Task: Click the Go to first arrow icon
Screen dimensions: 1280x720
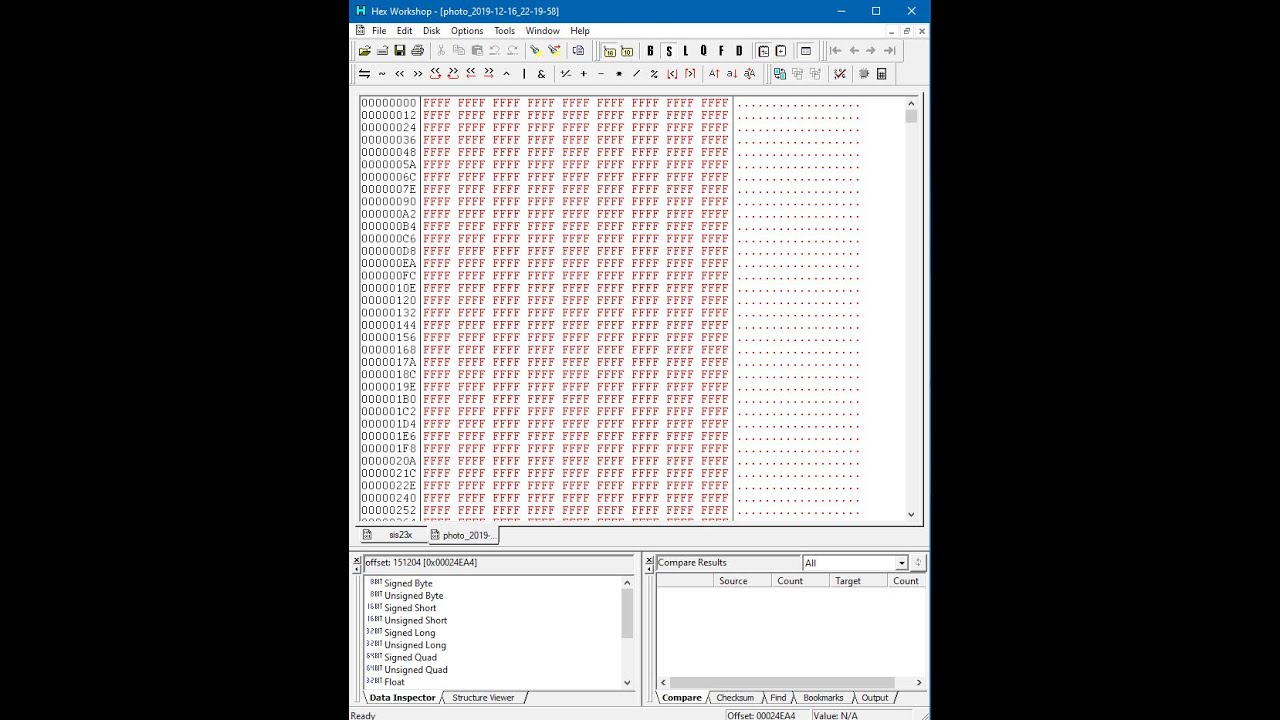Action: [836, 51]
